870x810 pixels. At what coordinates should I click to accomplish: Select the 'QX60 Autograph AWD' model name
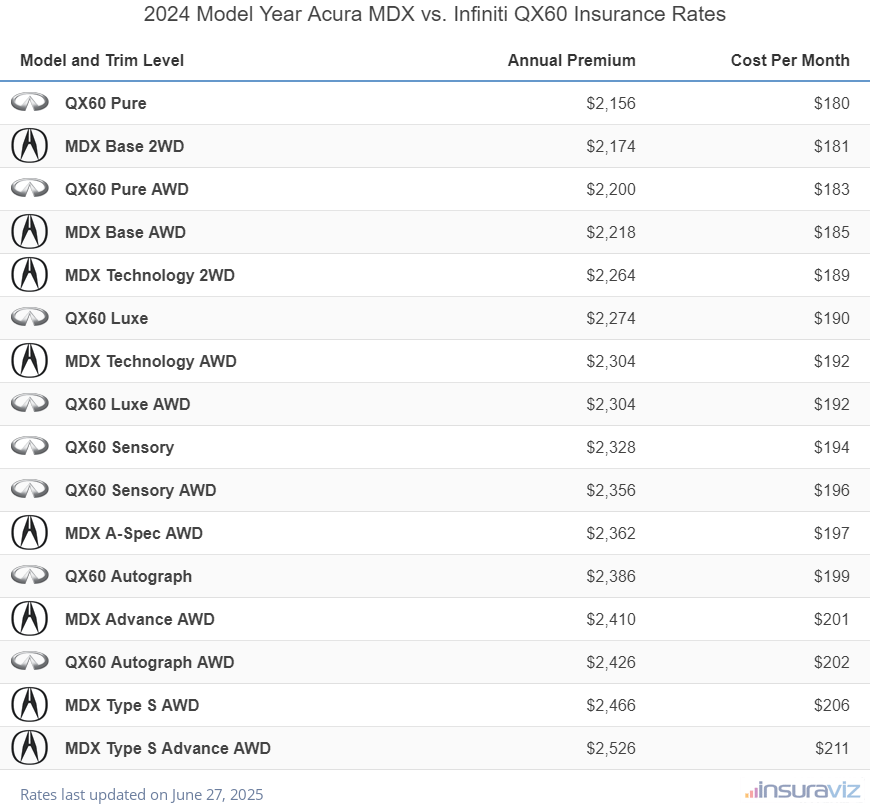point(149,662)
